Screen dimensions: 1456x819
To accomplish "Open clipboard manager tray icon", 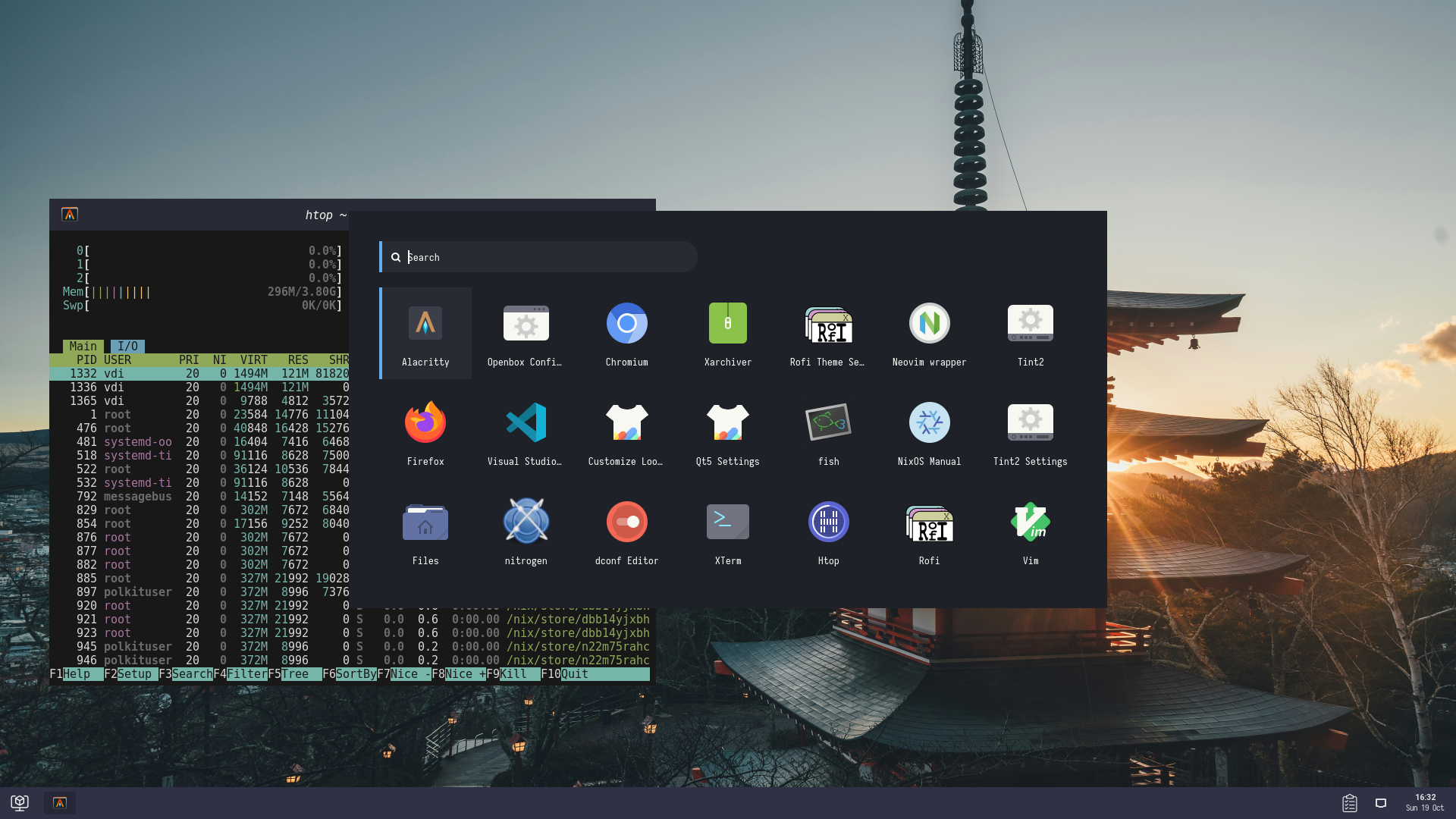I will click(1350, 803).
